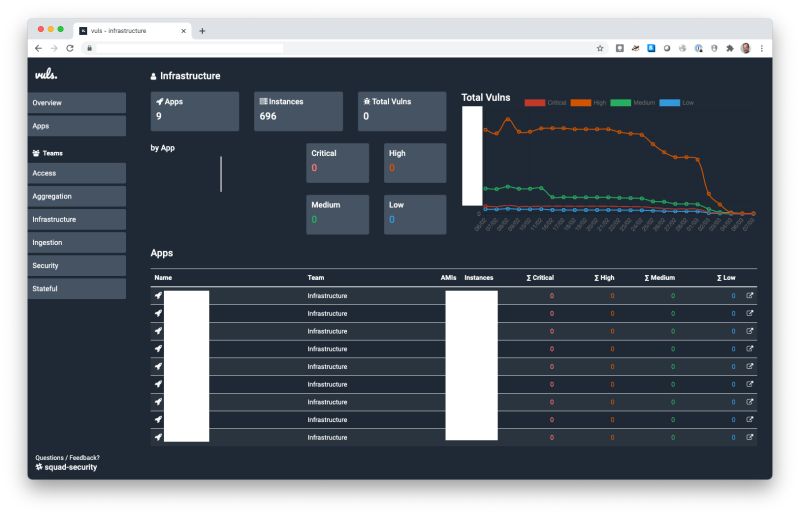Viewport: 800px width, 516px height.
Task: Click the Low count card
Action: [x=415, y=214]
